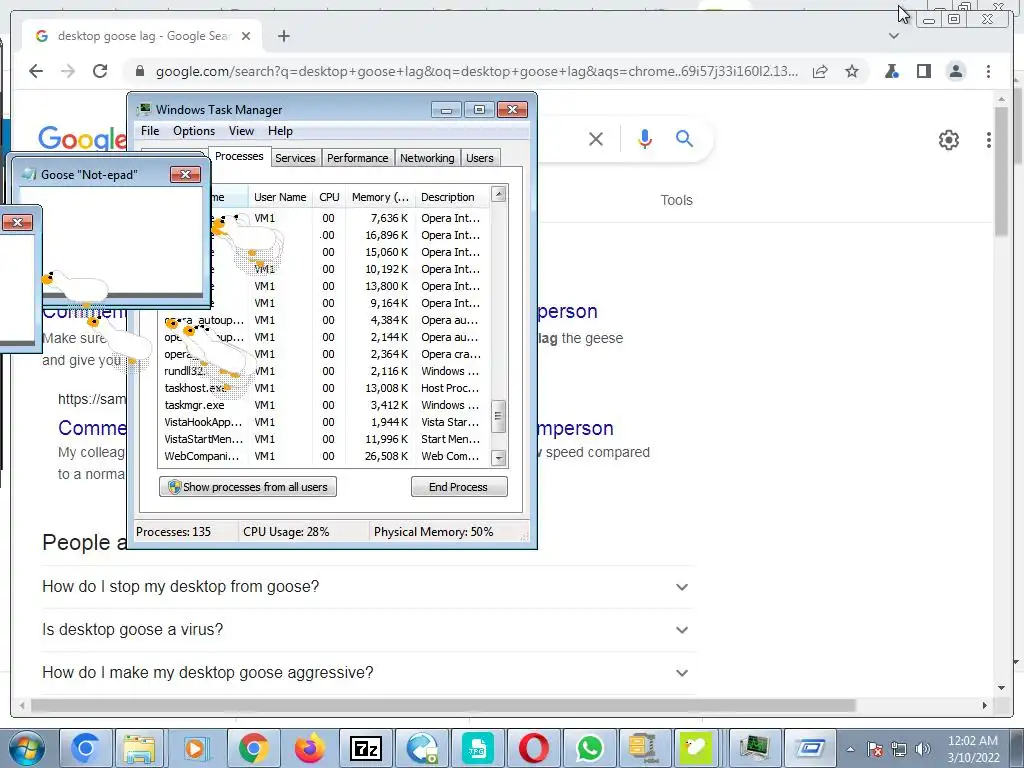Open Google quick settings gear

coord(948,140)
